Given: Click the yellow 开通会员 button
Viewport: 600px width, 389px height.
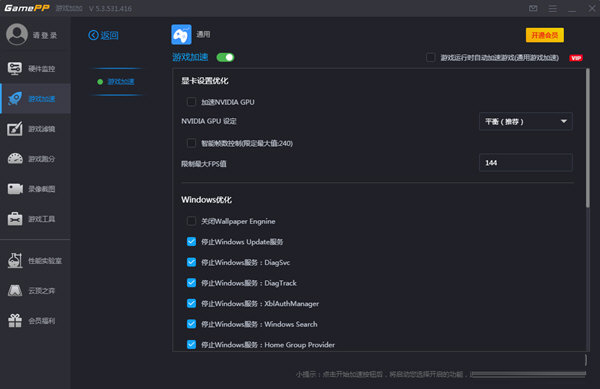Looking at the screenshot, I should 545,35.
